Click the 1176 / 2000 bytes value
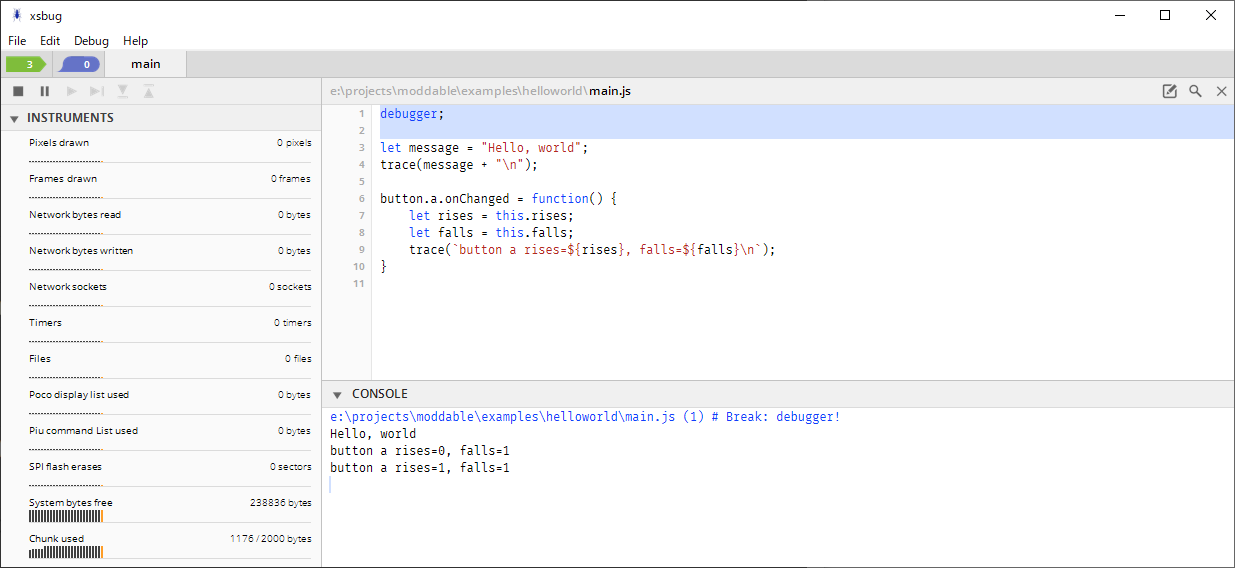1235x568 pixels. [270, 539]
